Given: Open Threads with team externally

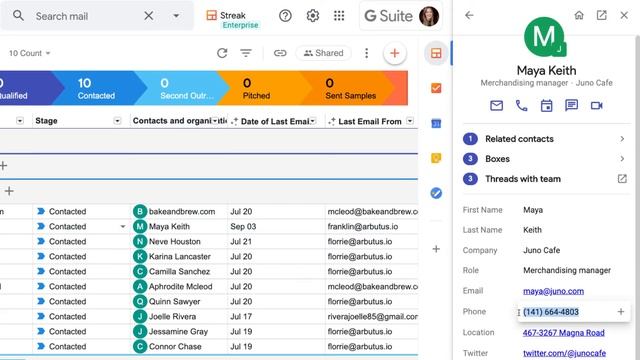Looking at the screenshot, I should [x=622, y=179].
